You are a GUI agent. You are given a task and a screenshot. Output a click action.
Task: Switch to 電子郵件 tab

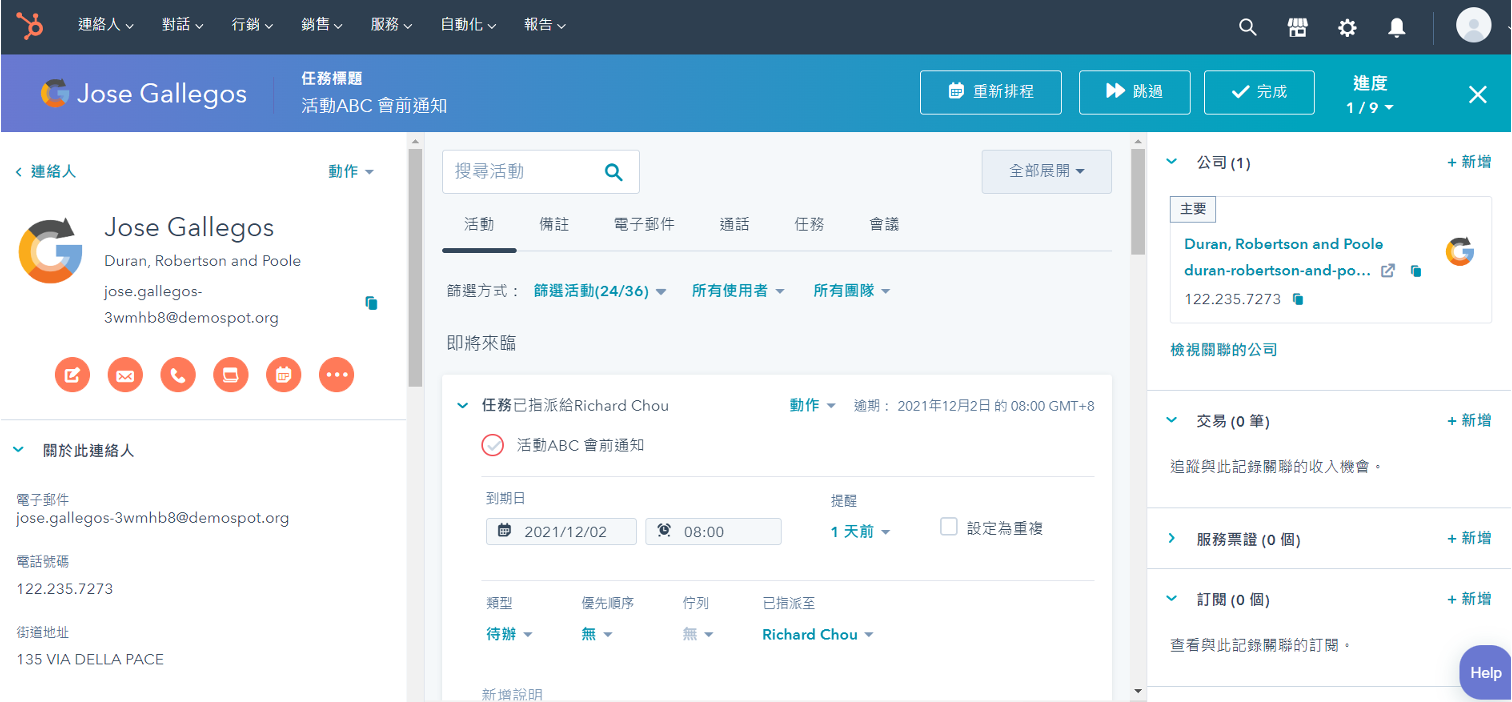[644, 225]
